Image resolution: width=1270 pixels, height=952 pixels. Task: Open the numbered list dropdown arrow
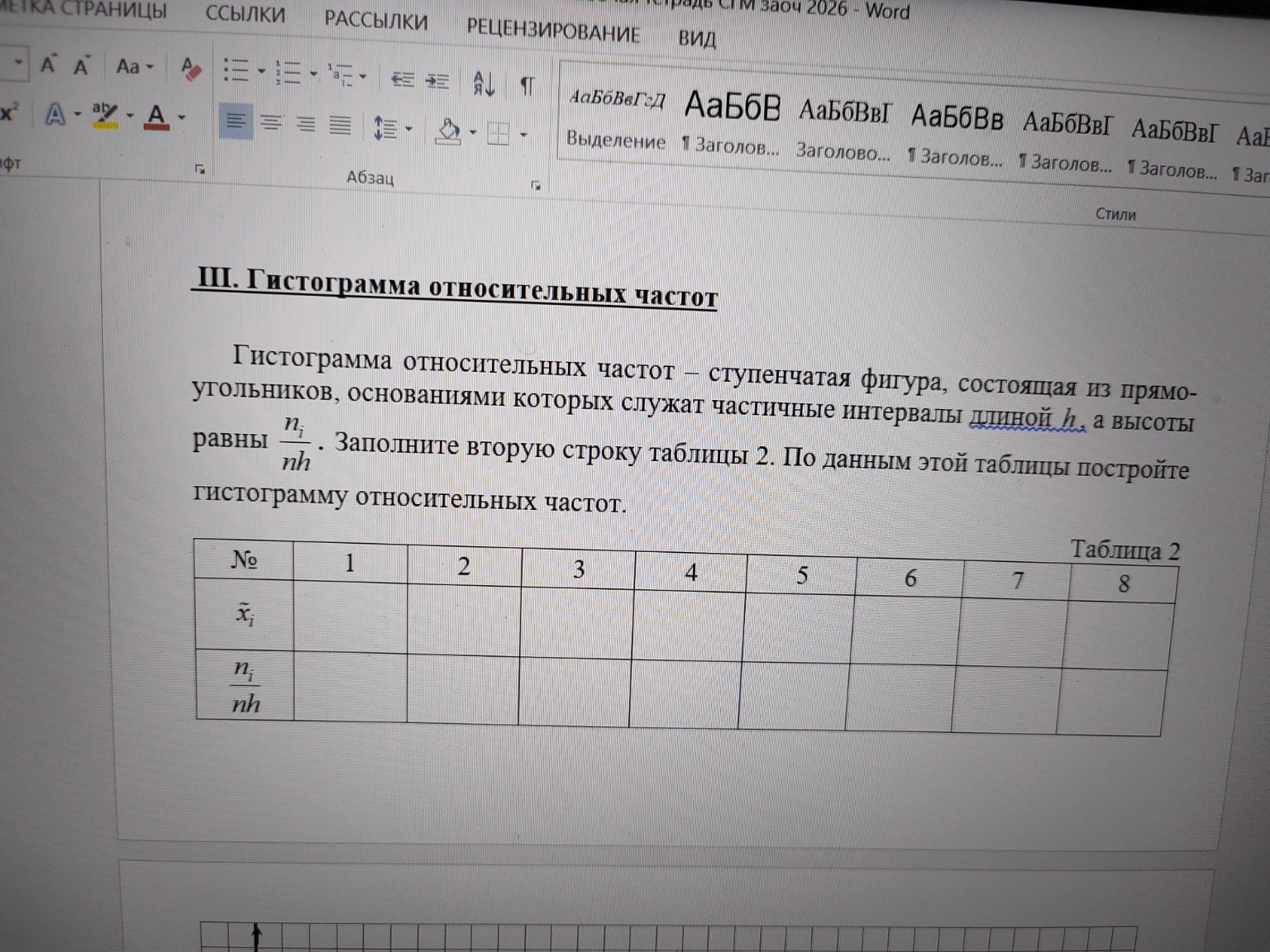click(313, 74)
